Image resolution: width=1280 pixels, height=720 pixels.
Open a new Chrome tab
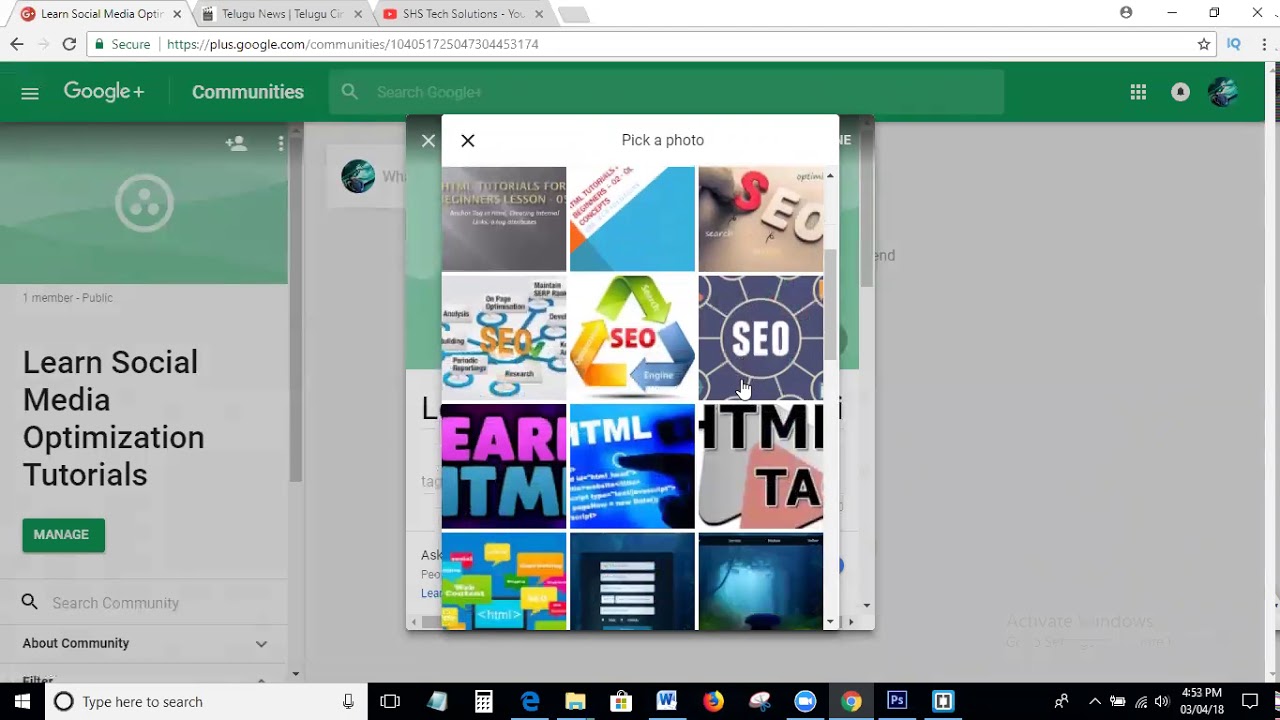click(x=573, y=15)
